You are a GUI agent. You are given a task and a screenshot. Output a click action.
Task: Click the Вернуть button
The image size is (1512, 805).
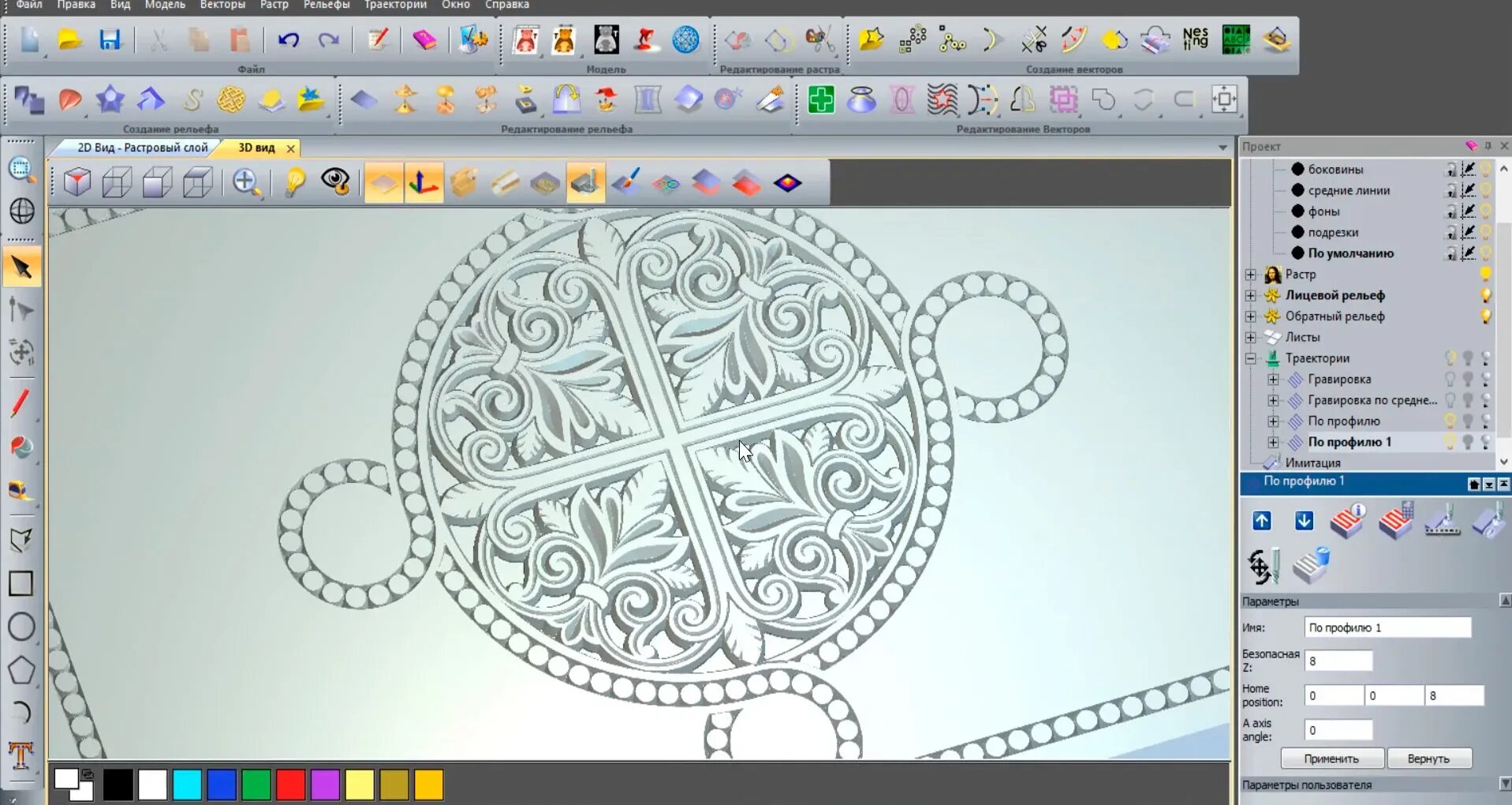(1428, 758)
